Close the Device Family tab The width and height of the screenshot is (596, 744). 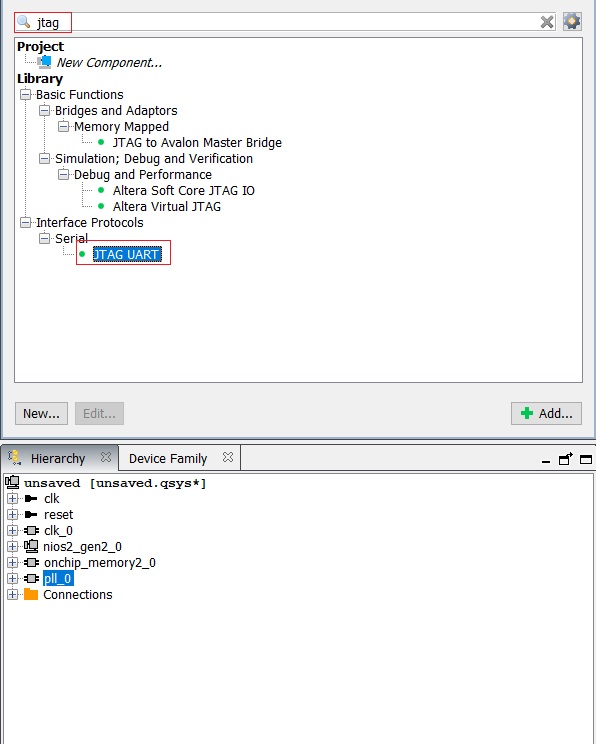pyautogui.click(x=228, y=457)
